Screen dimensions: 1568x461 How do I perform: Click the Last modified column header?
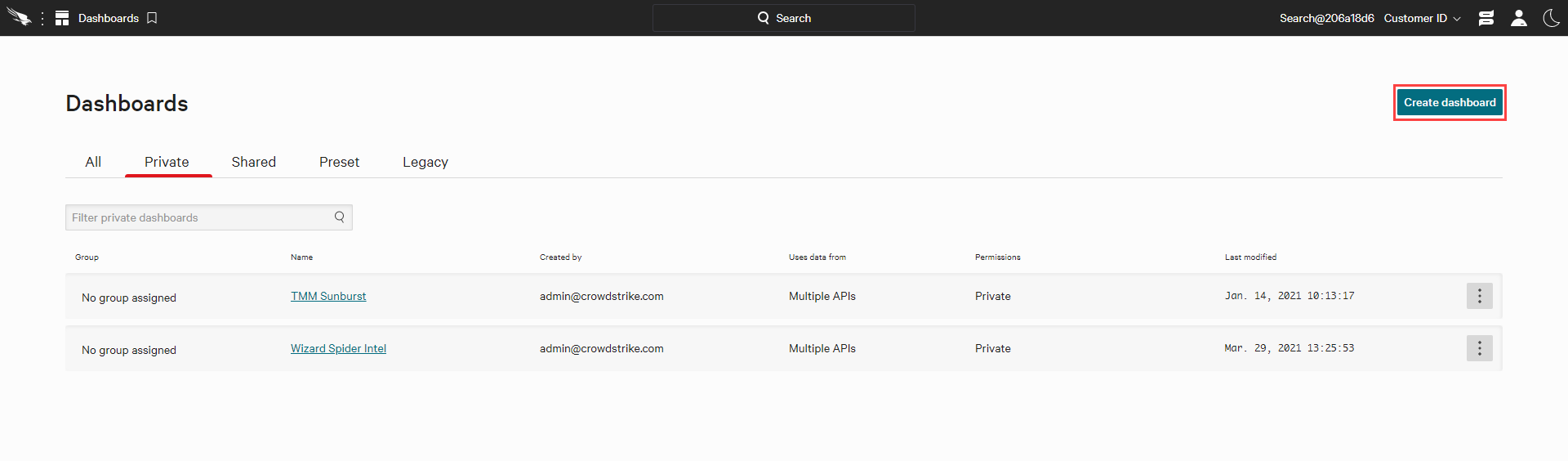(x=1250, y=257)
